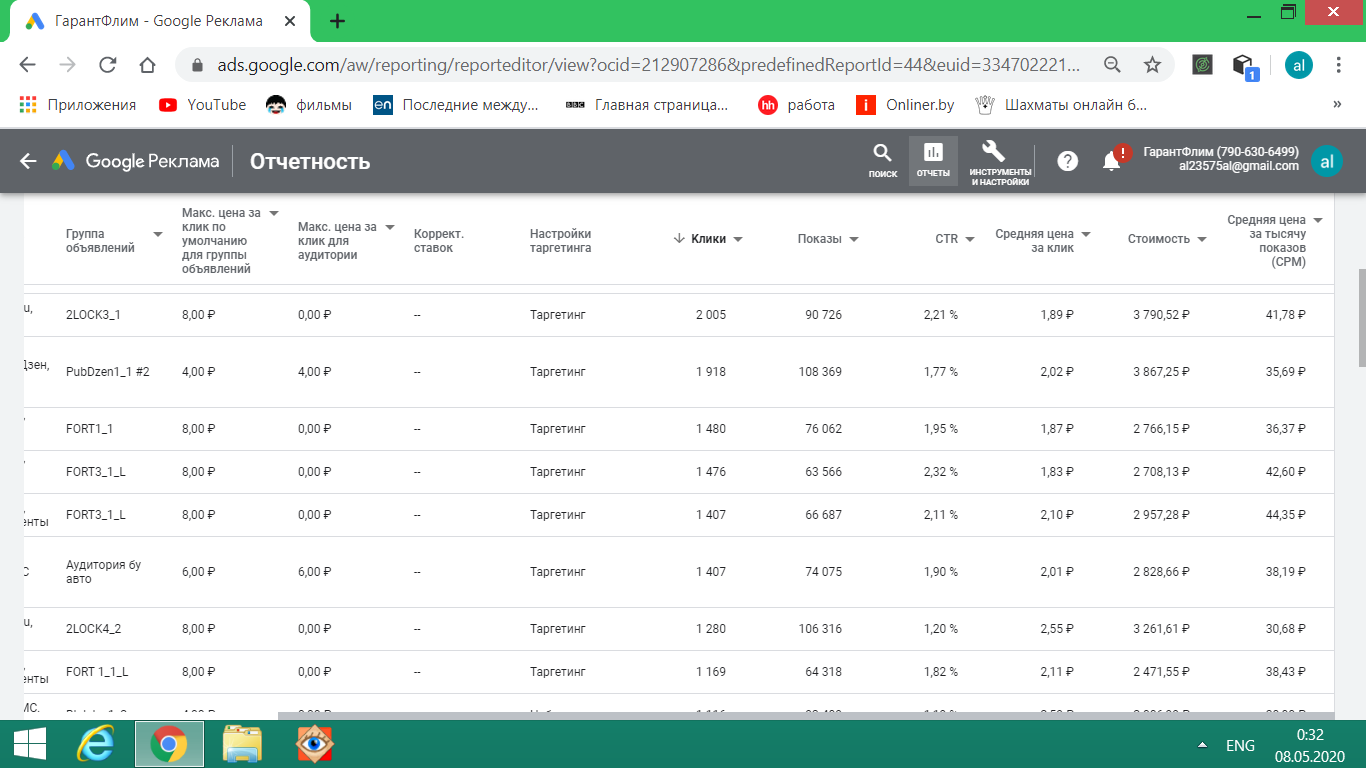Click the address bar URL field

[640, 65]
